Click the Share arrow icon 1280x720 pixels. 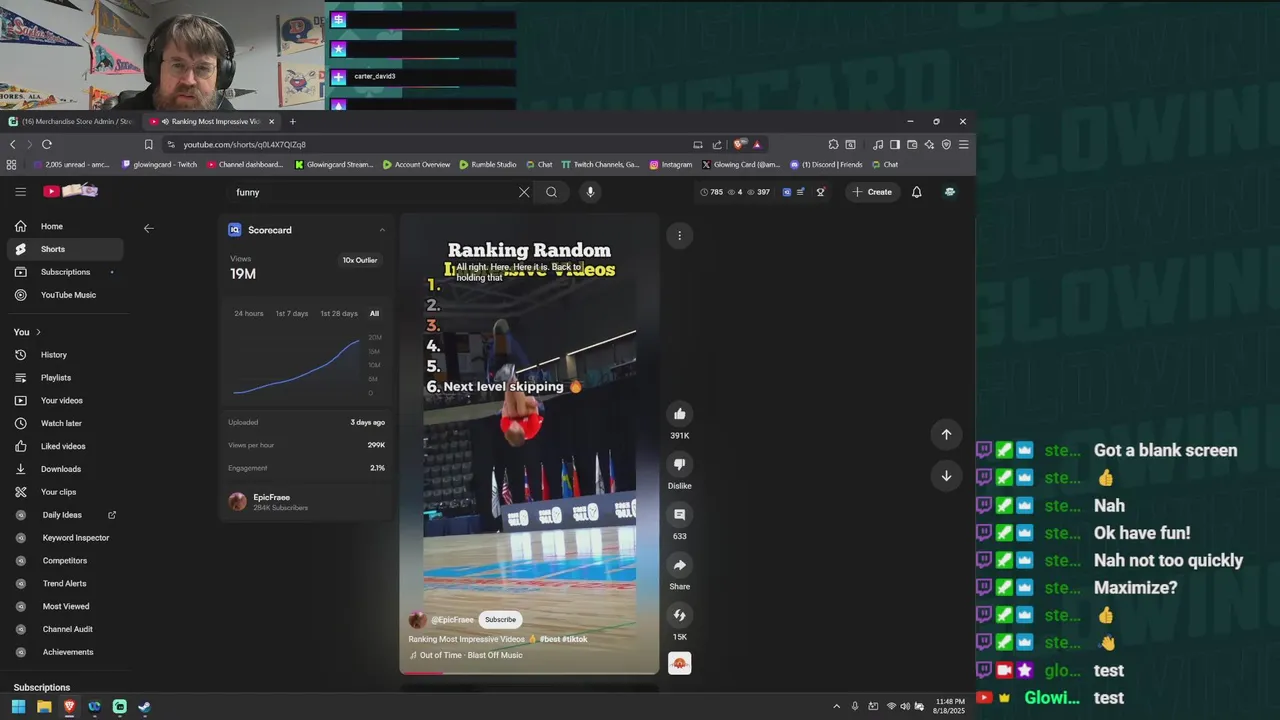pyautogui.click(x=680, y=565)
